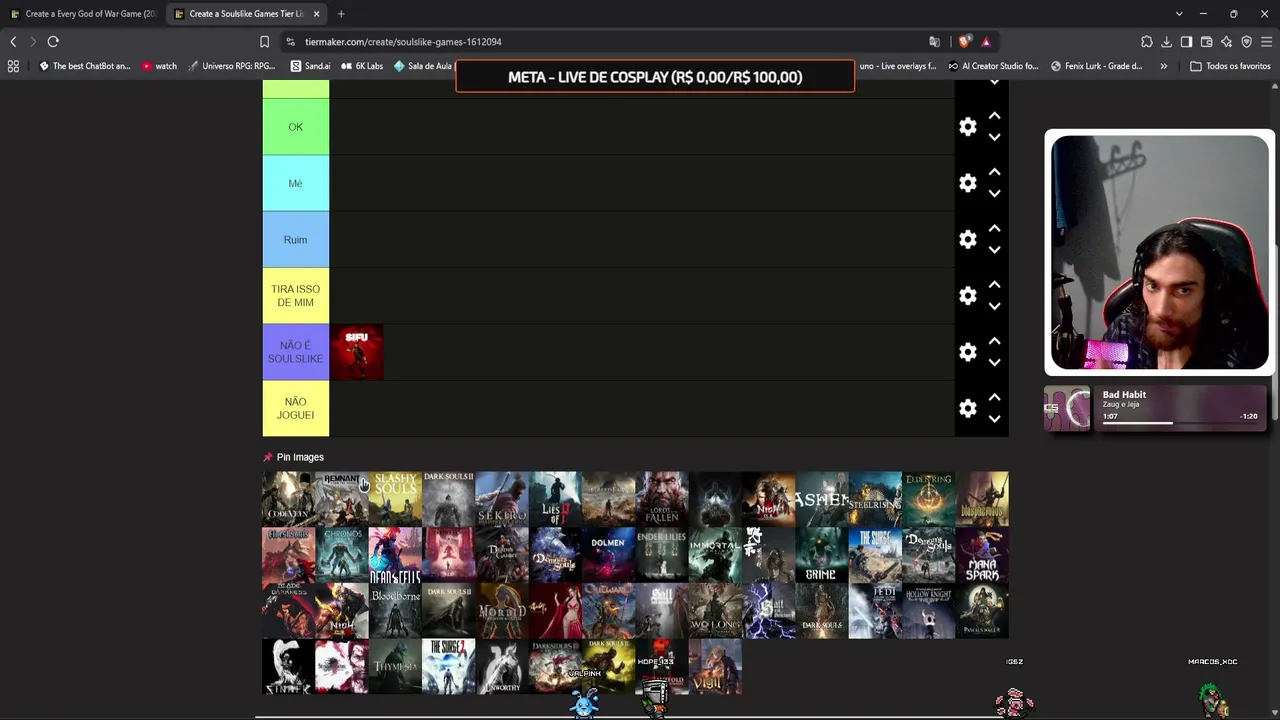Open the Brave Rewards triangle icon
Image resolution: width=1280 pixels, height=720 pixels.
pyautogui.click(x=986, y=42)
